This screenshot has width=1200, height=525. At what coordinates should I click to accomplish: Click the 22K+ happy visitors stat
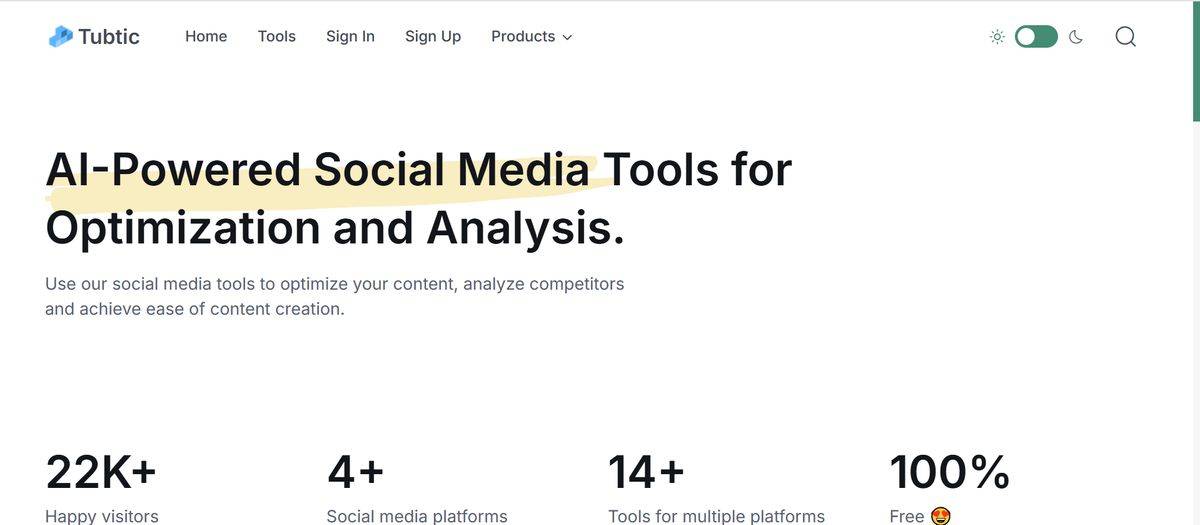pos(101,472)
